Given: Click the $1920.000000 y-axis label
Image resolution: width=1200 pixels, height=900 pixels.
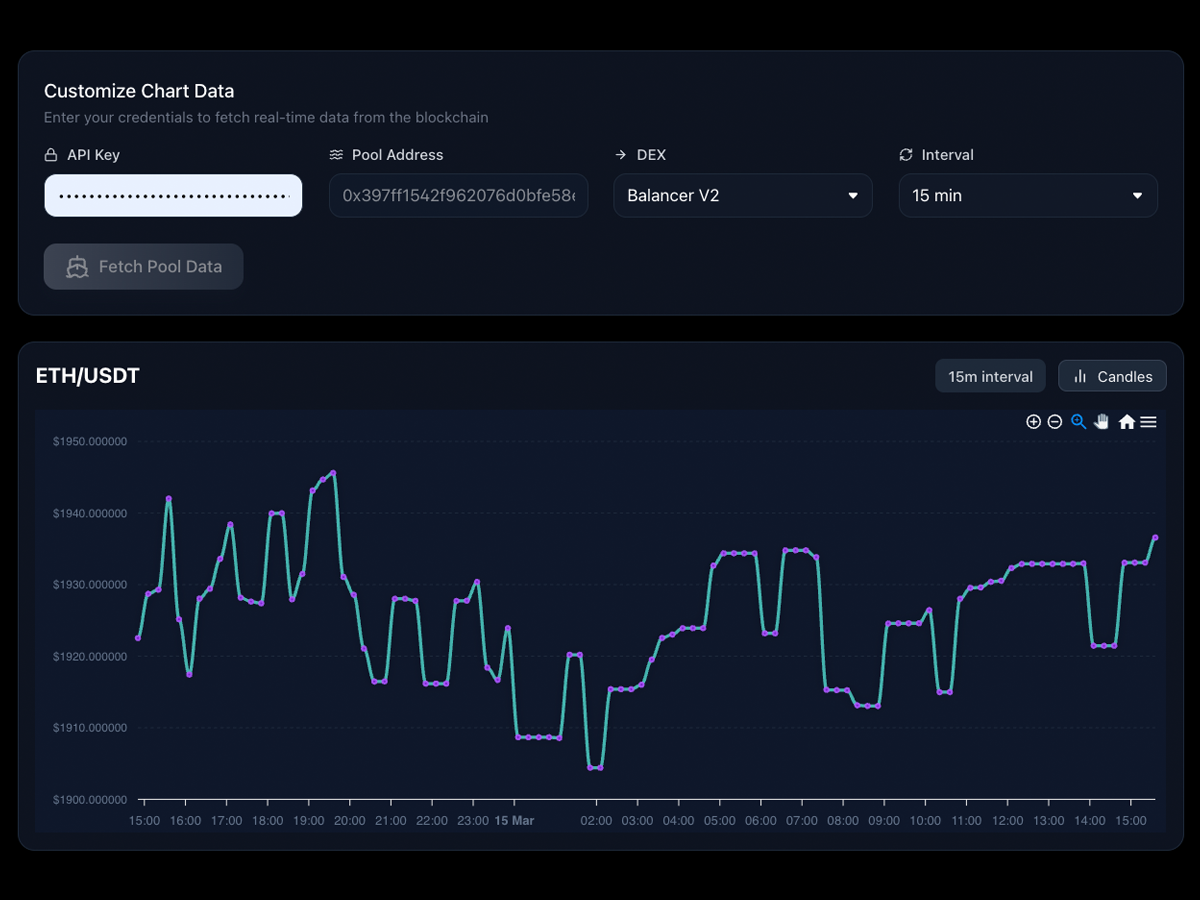Looking at the screenshot, I should pyautogui.click(x=90, y=657).
